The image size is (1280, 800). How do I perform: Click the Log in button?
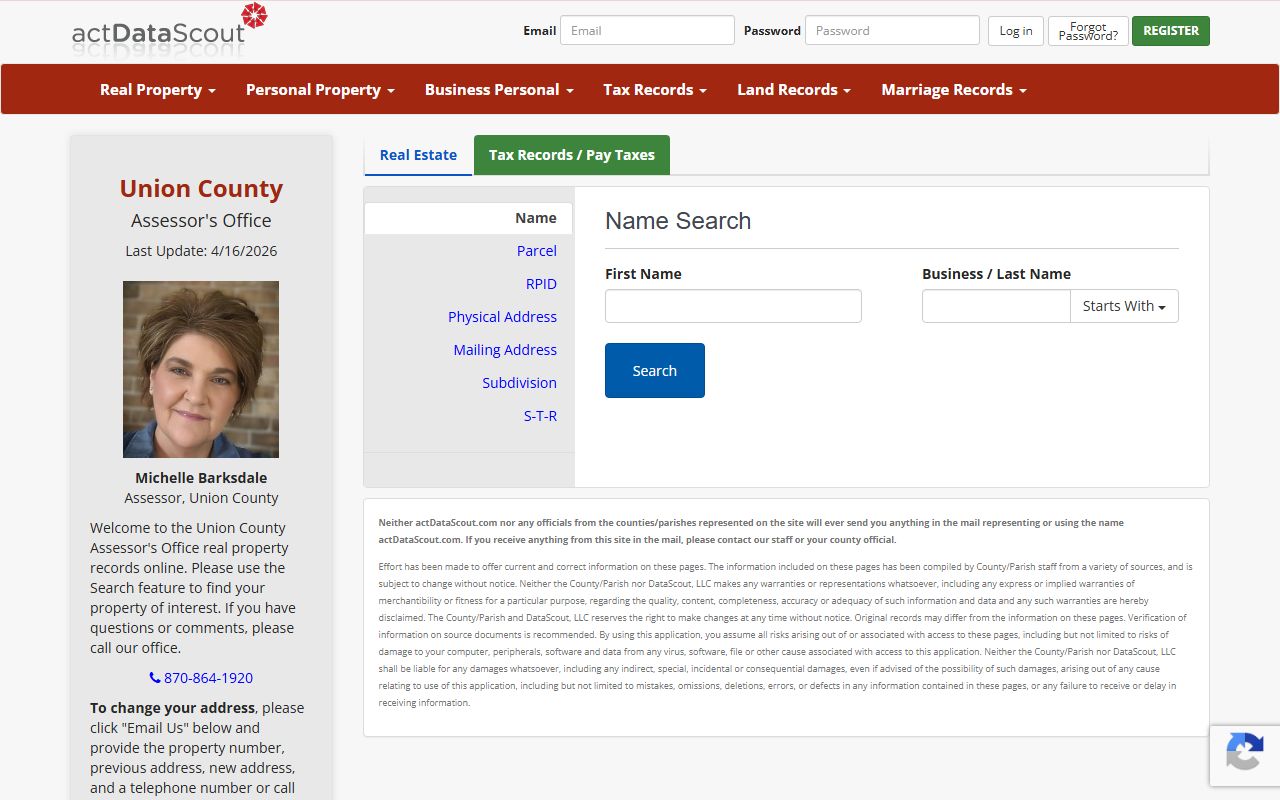[1016, 31]
